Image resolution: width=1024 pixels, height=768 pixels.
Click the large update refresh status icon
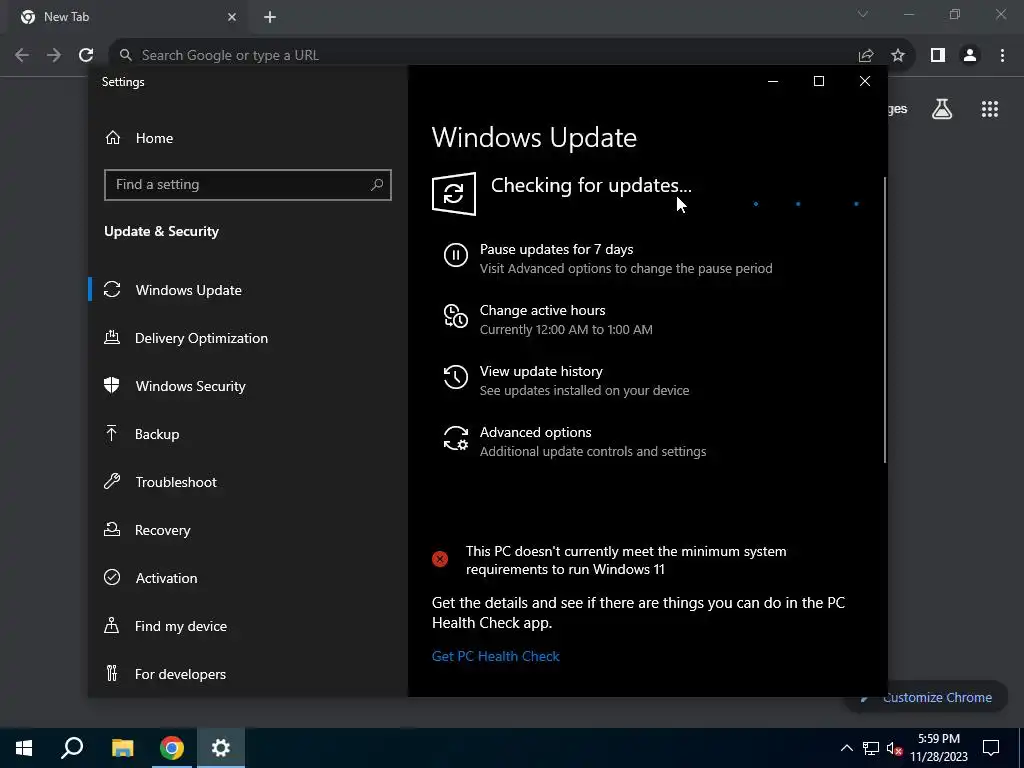click(x=454, y=194)
